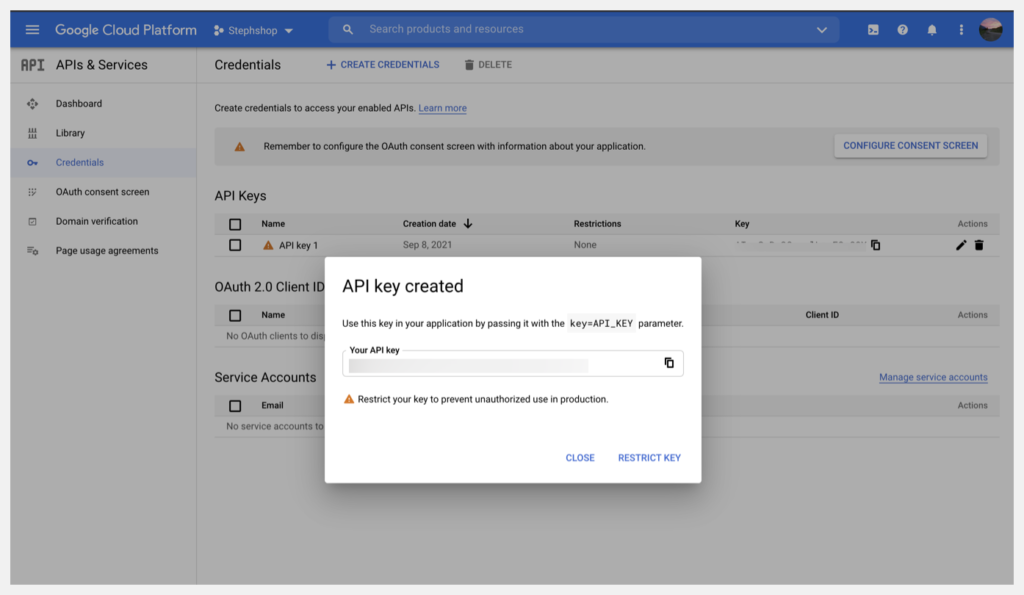
Task: Copy the key value in the API key 1 row
Action: (875, 244)
